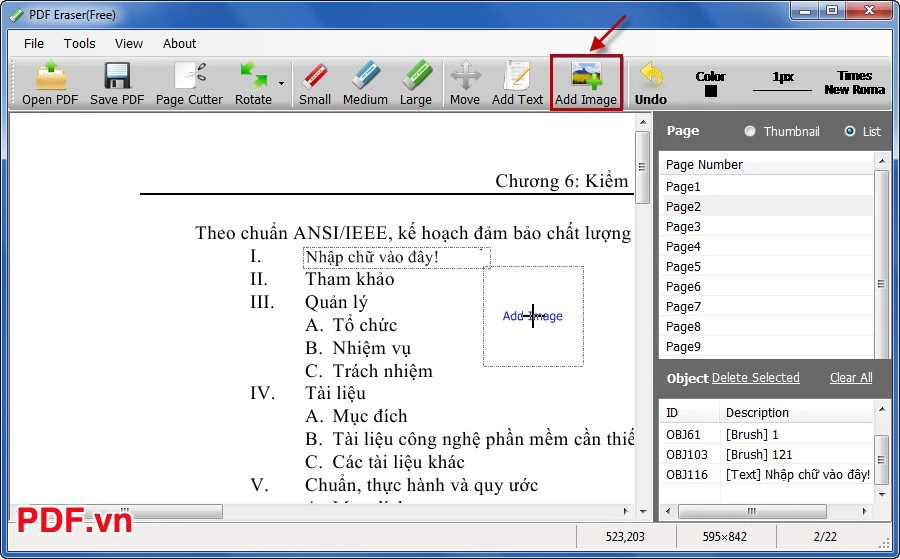Select Page2 in the page list
This screenshot has height=559, width=900.
click(767, 207)
